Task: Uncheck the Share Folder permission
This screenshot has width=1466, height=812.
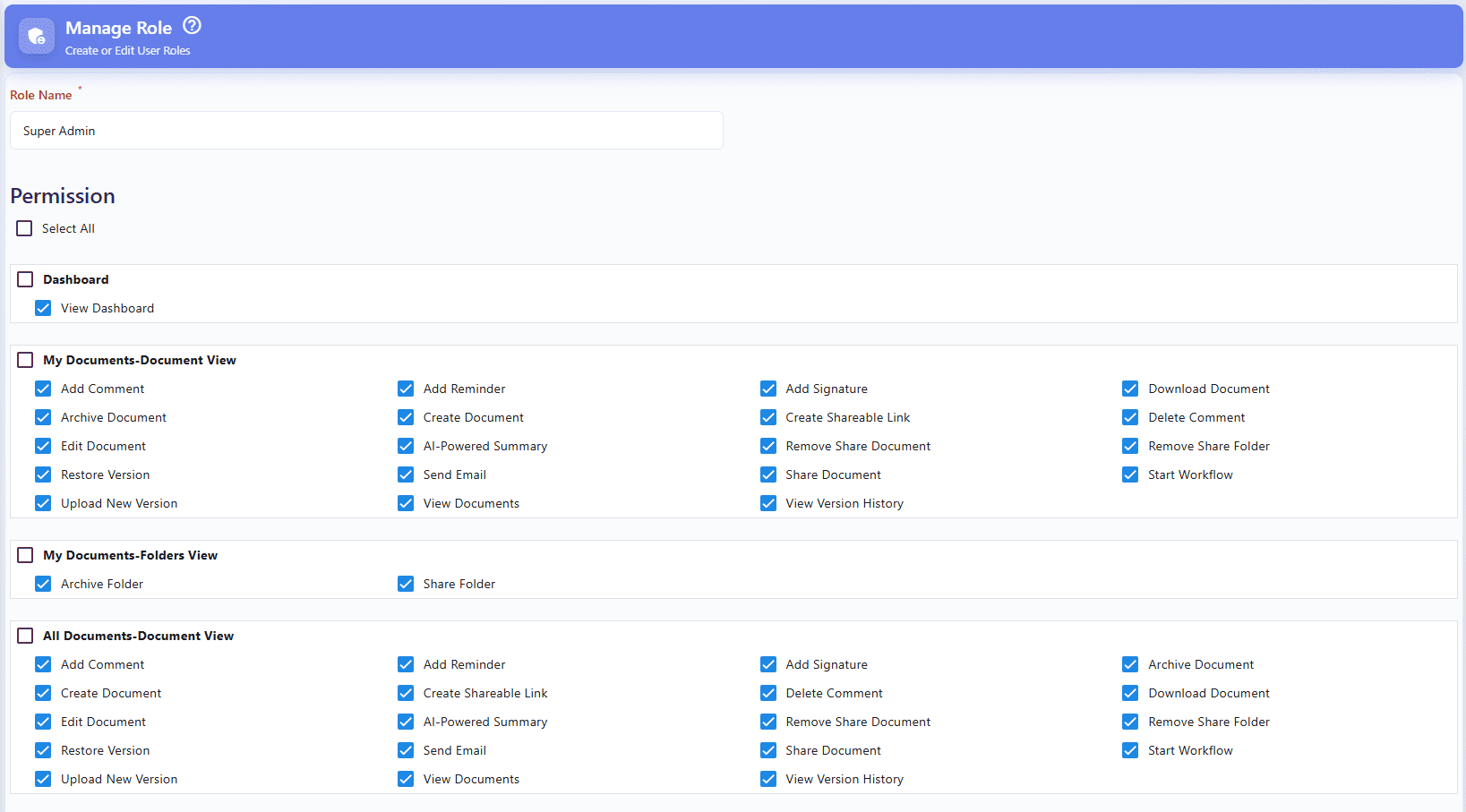Action: (x=406, y=584)
